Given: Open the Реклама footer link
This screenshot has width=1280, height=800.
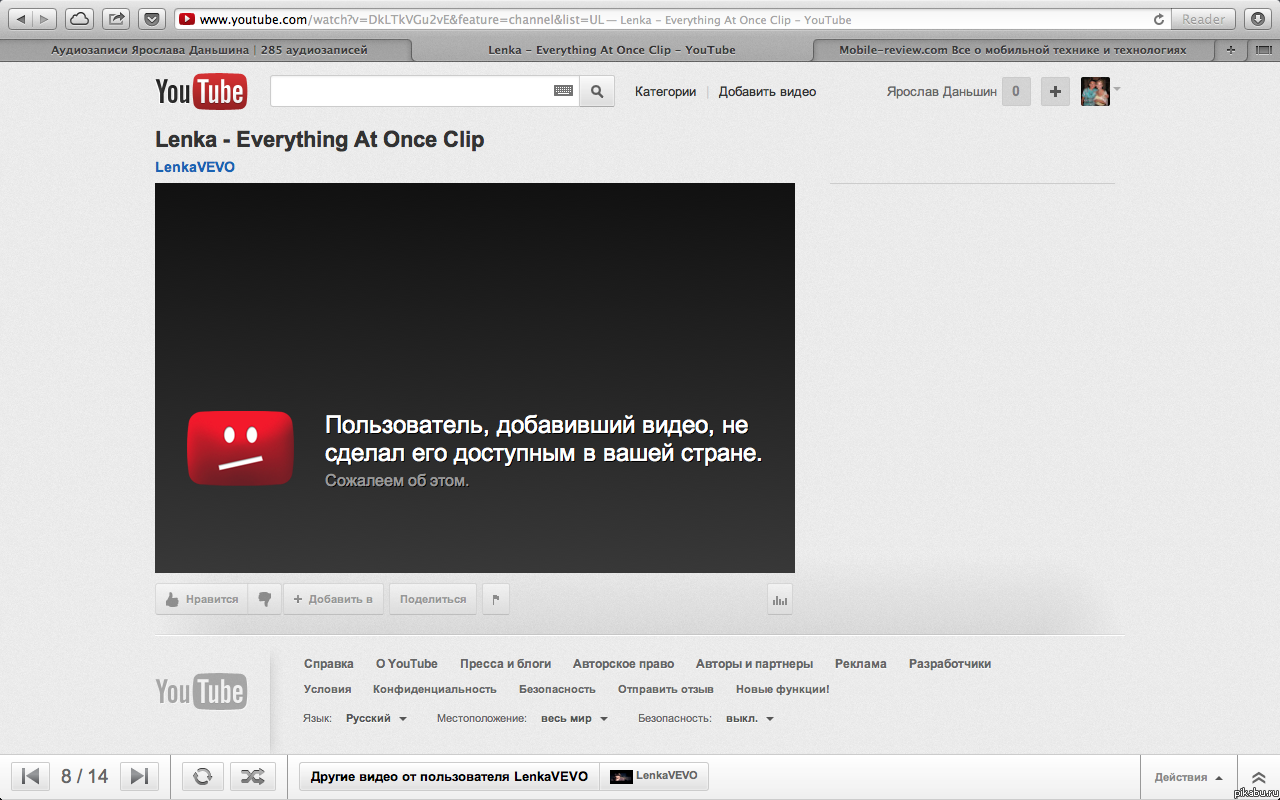Looking at the screenshot, I should pyautogui.click(x=861, y=663).
